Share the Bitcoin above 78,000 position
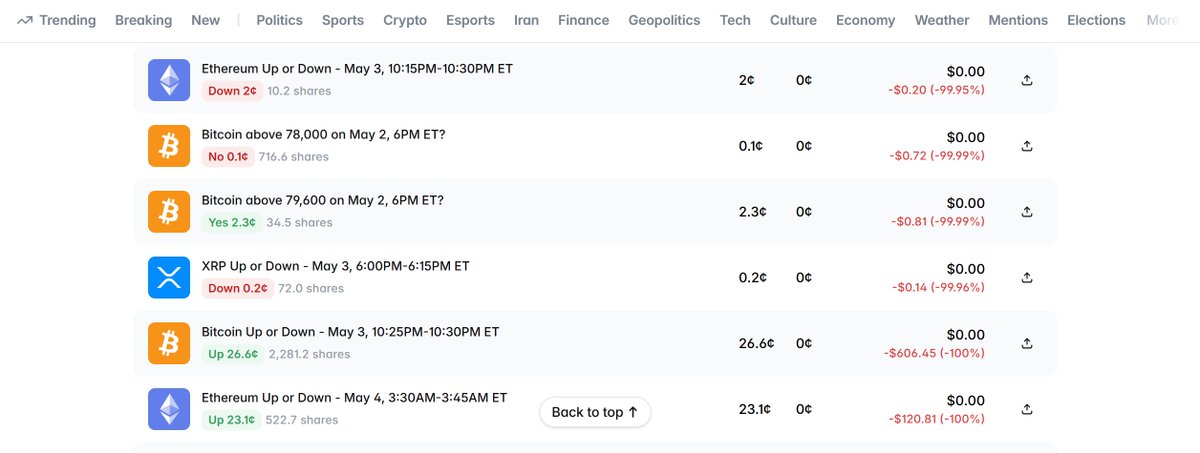Viewport: 1200px width, 453px height. click(1027, 146)
